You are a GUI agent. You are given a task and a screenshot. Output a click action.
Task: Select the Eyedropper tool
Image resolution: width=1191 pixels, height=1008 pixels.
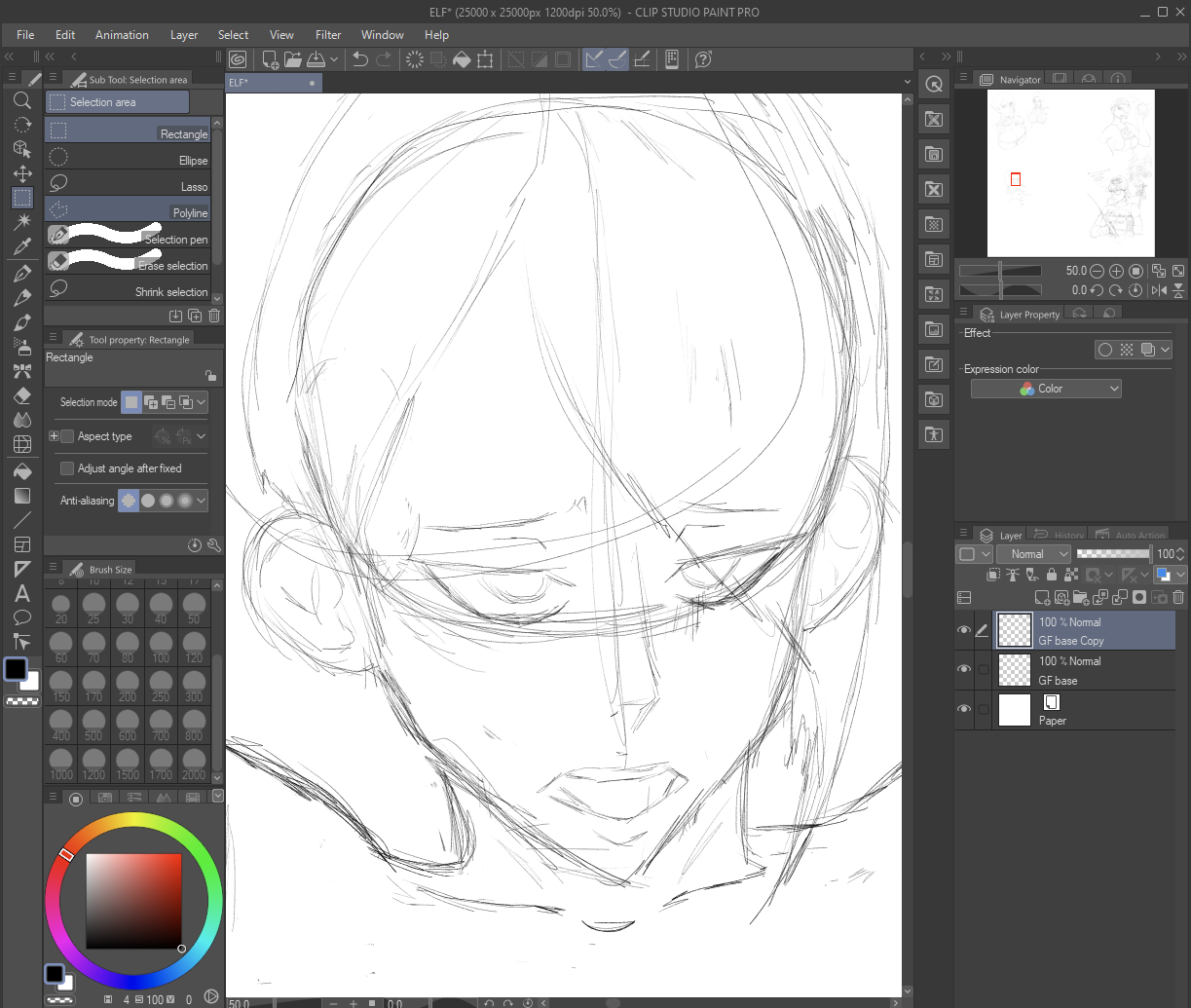point(22,246)
